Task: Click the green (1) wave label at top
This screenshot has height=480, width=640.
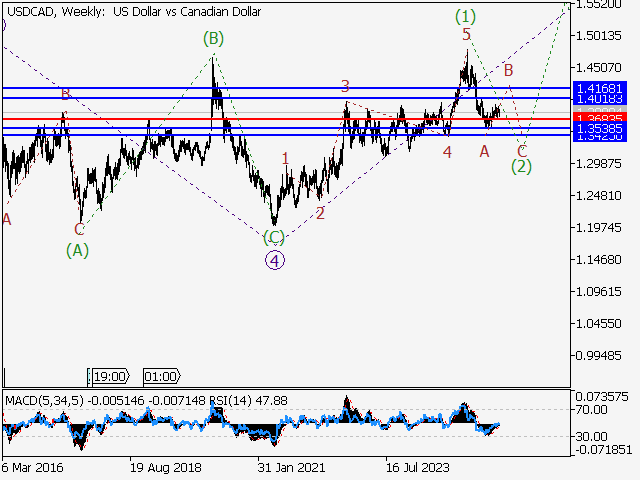Action: click(465, 16)
